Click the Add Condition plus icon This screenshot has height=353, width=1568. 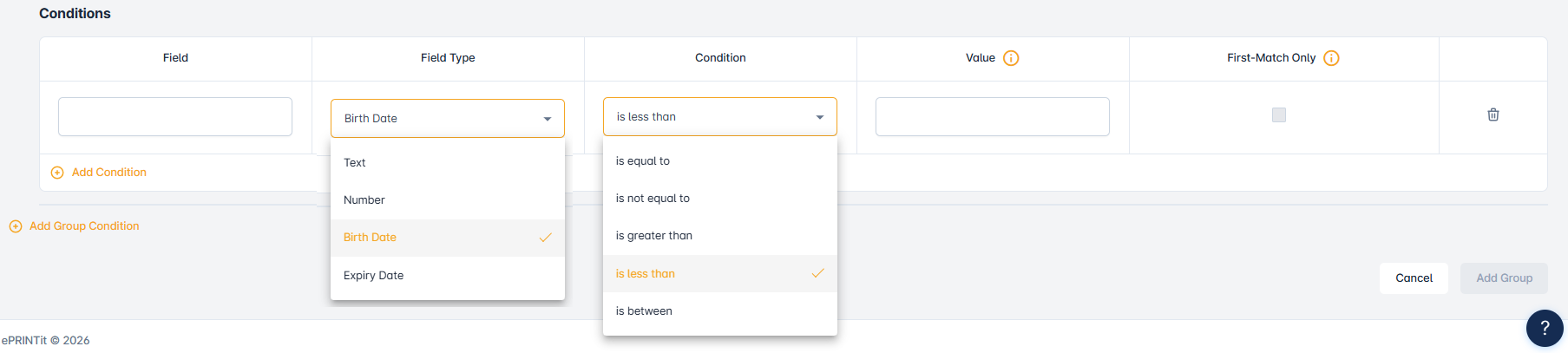(x=57, y=173)
